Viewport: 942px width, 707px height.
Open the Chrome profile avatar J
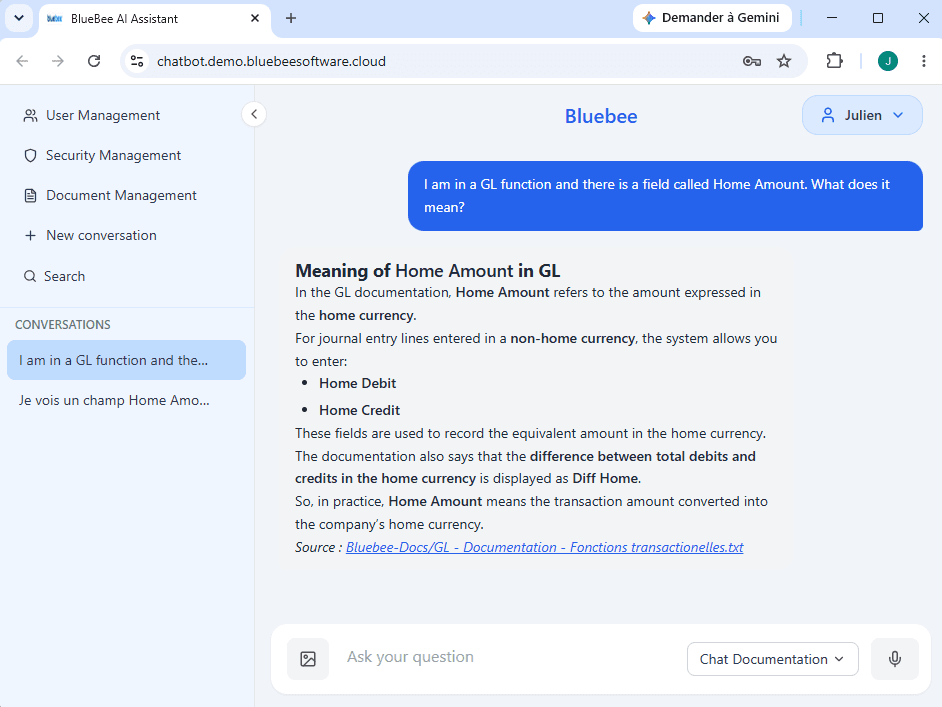(887, 61)
